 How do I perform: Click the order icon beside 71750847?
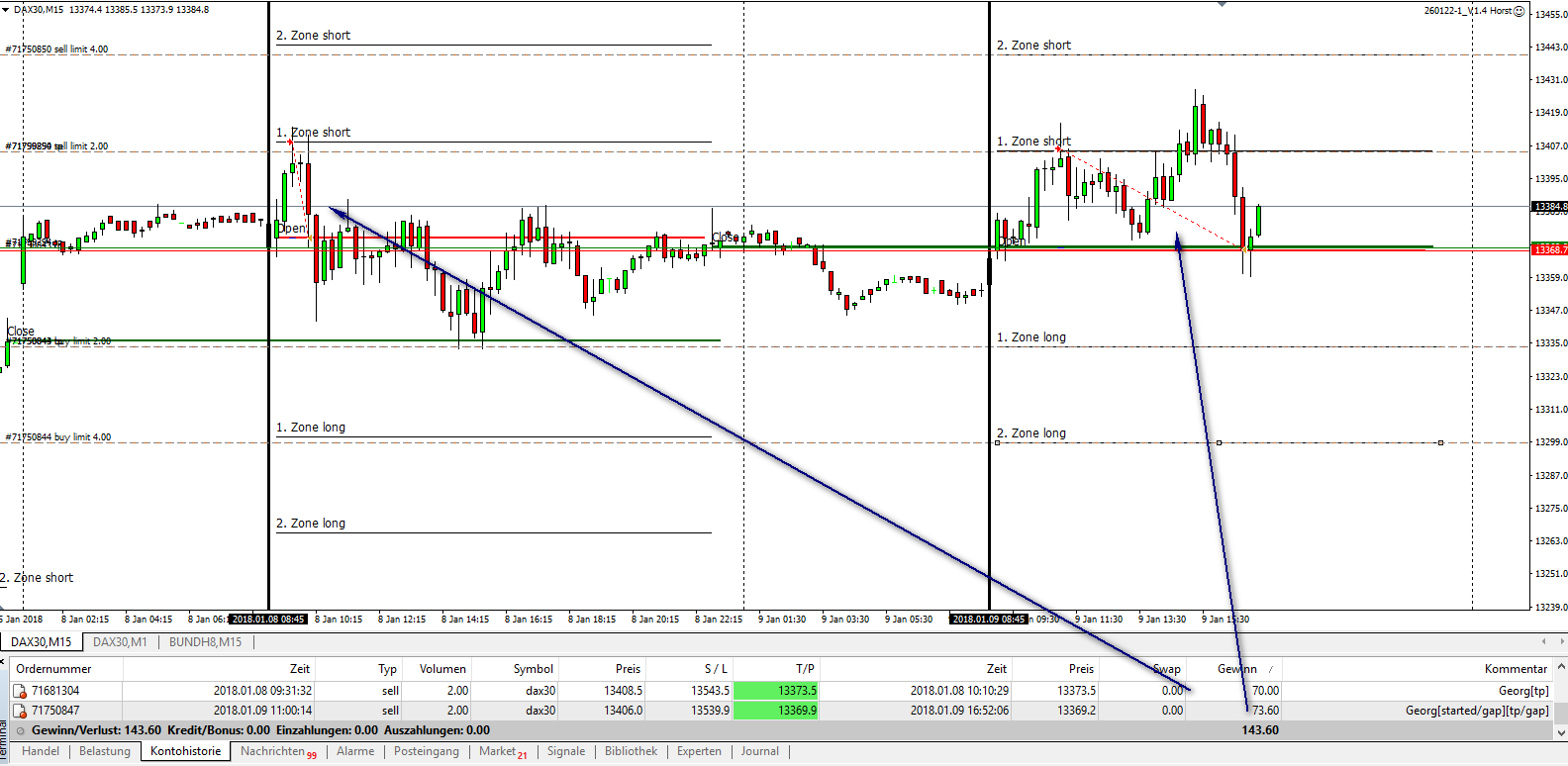(x=19, y=711)
